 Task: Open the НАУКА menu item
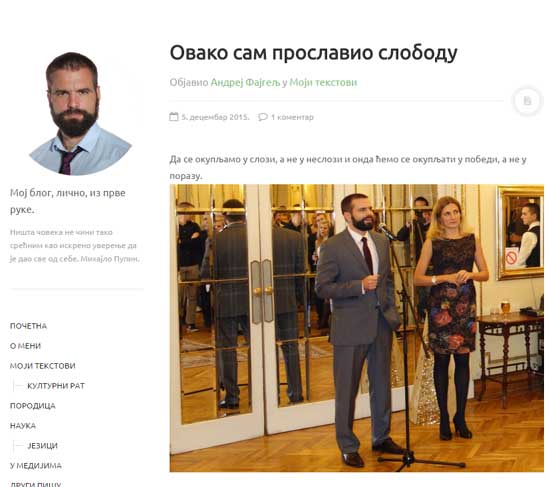(23, 426)
